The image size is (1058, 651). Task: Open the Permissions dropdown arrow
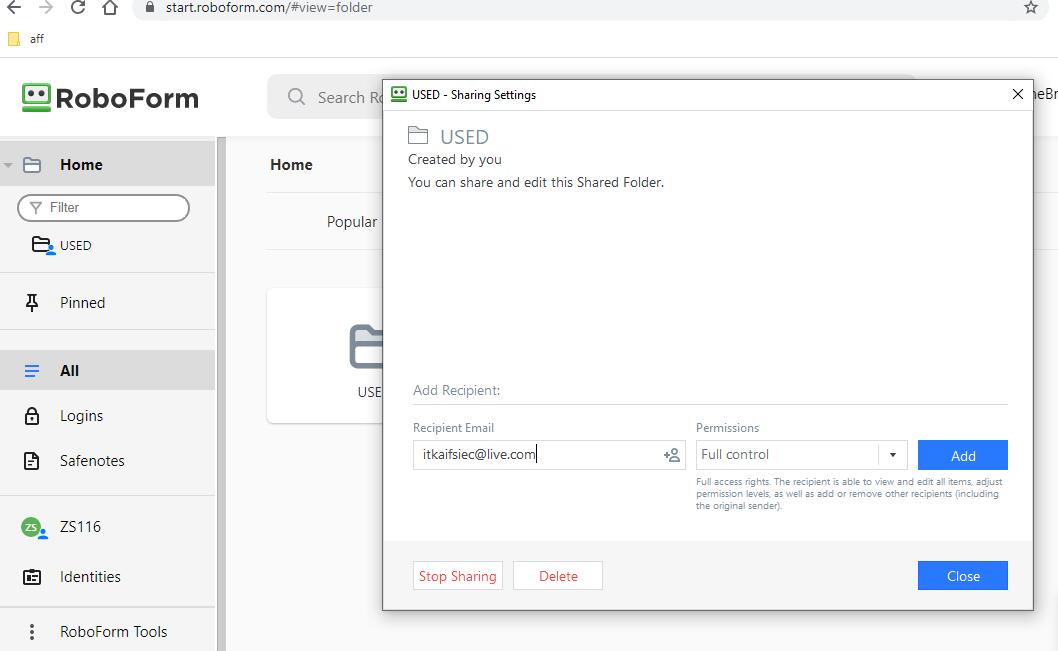[892, 455]
